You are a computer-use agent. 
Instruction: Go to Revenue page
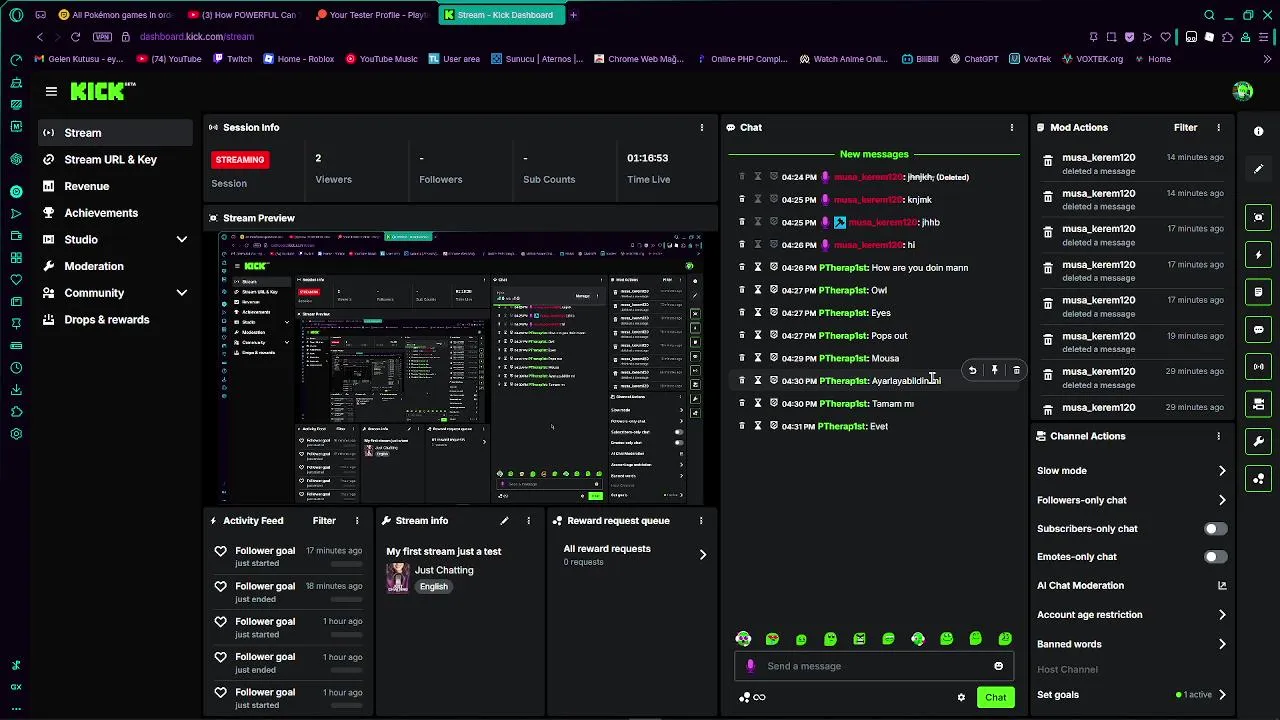tap(116, 186)
